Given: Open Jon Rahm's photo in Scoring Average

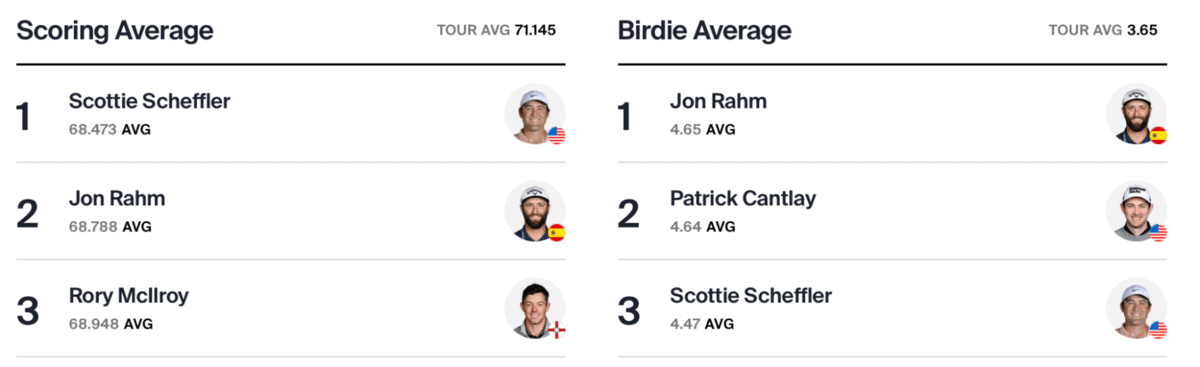Looking at the screenshot, I should [x=534, y=211].
